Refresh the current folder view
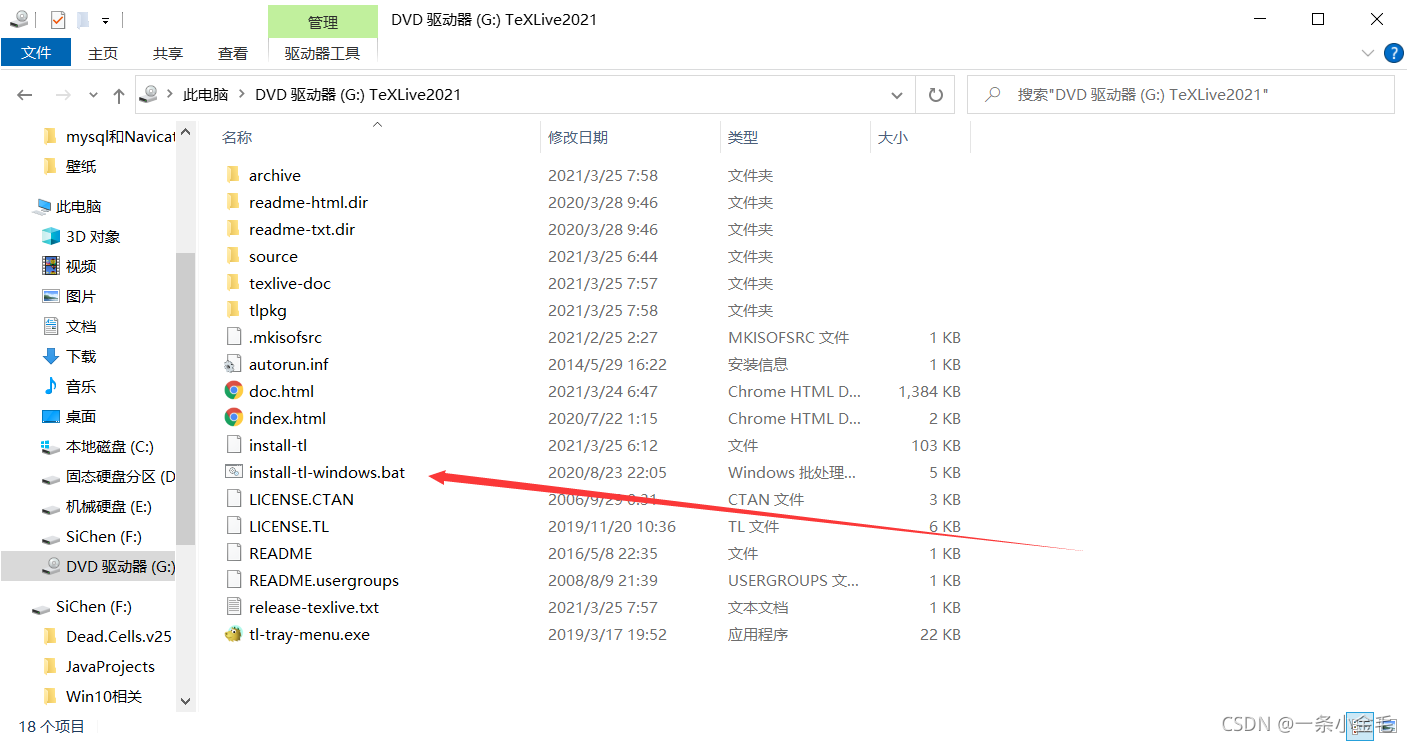1408x742 pixels. 936,95
